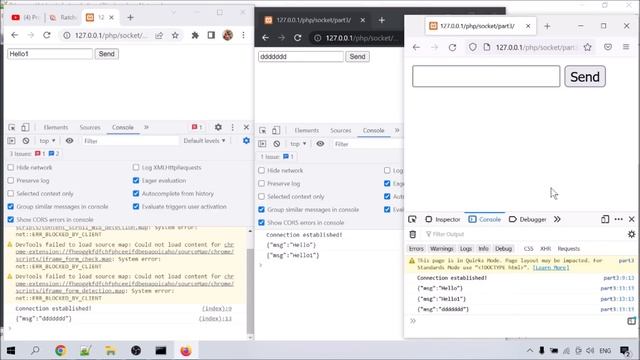640x360 pixels.
Task: Open Firefox console settings gear
Action: [x=631, y=234]
